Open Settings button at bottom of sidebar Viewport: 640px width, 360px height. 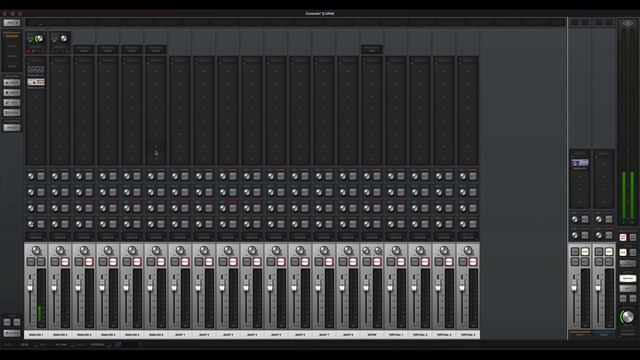tap(12, 333)
